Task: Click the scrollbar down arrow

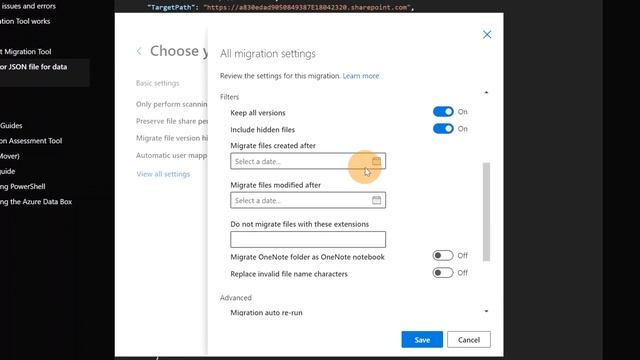Action: [486, 311]
